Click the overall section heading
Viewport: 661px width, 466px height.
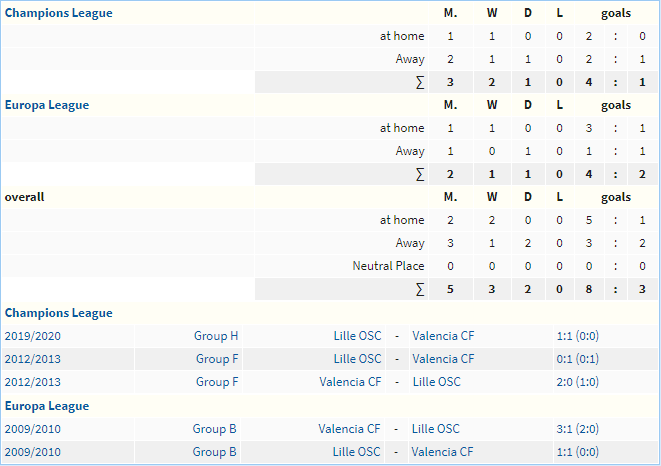[x=24, y=197]
